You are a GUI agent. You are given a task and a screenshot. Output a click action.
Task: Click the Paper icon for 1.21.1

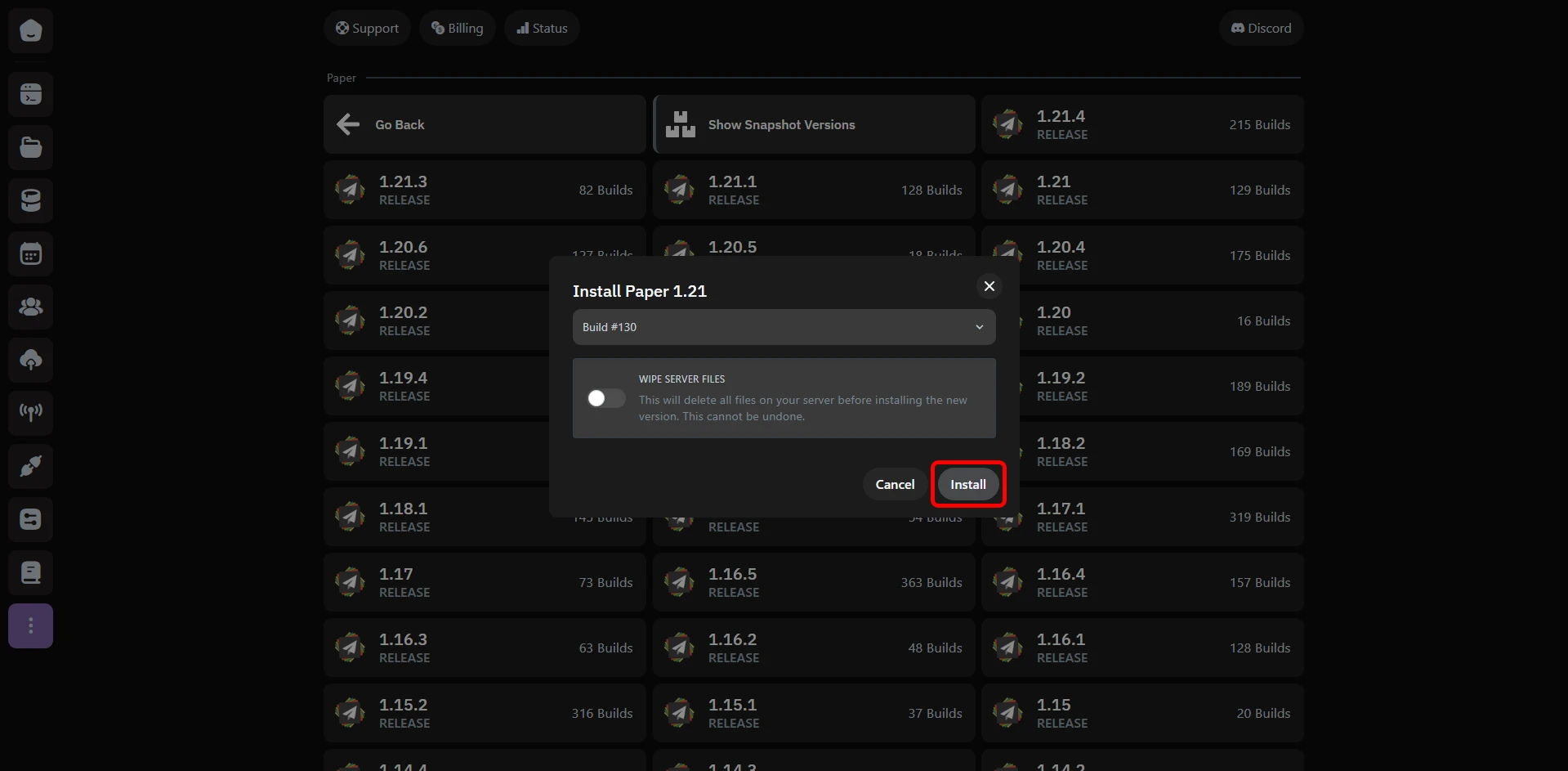pos(679,190)
